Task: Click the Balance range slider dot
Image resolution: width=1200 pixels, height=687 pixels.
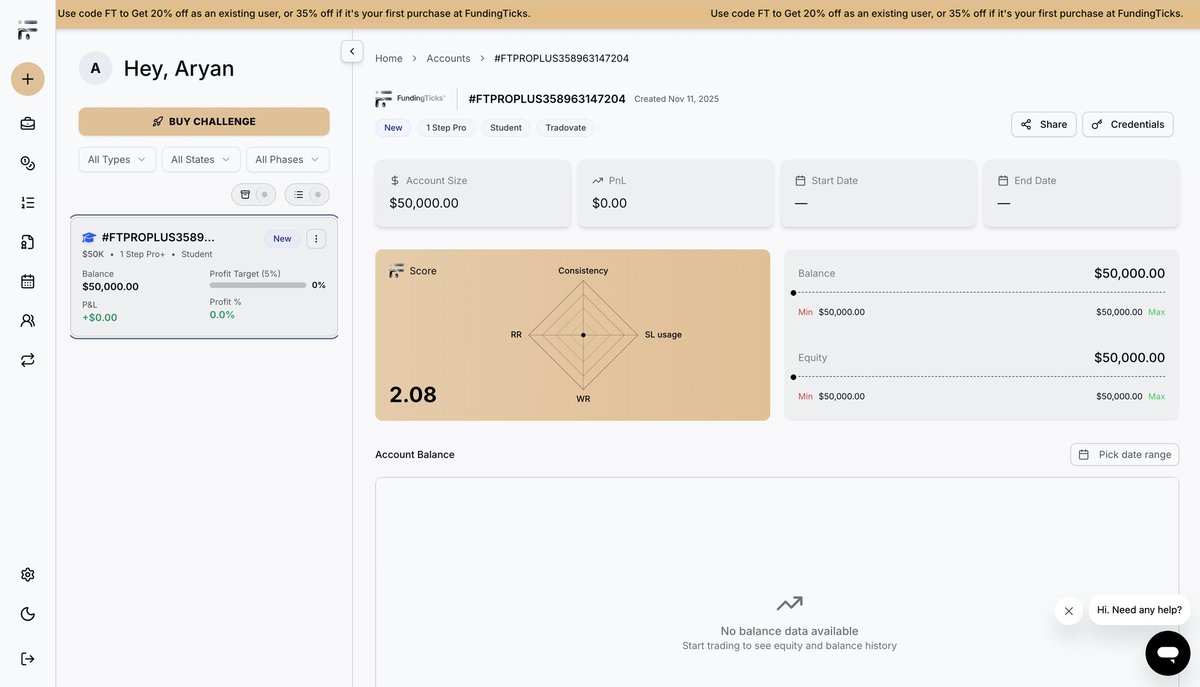Action: 793,293
